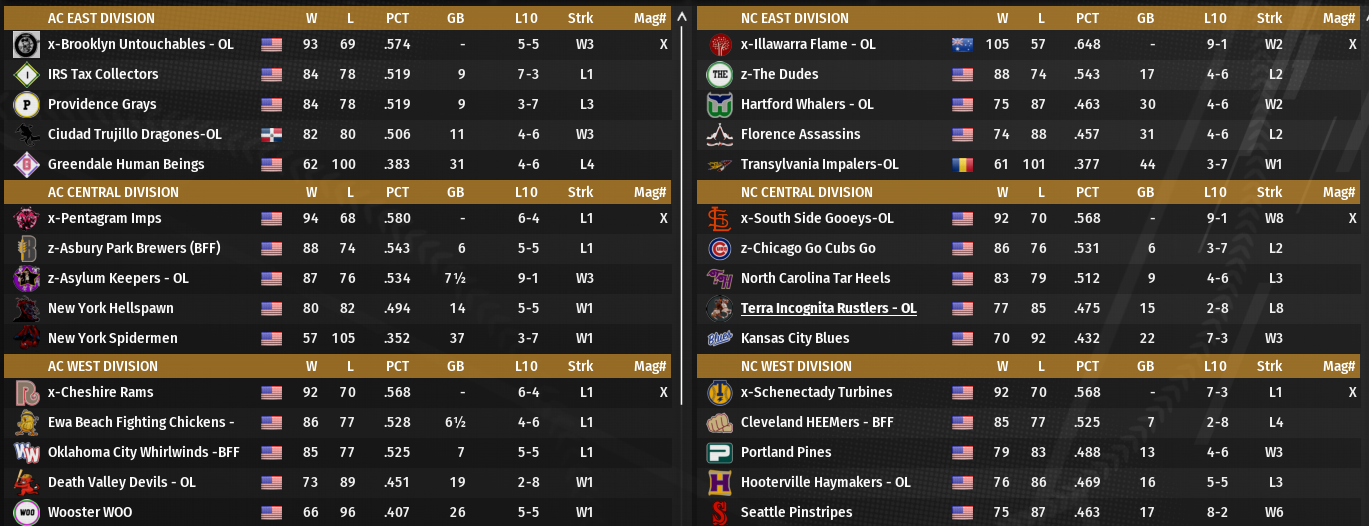Select the Schenectady Turbines team name
Image resolution: width=1369 pixels, height=526 pixels.
click(x=816, y=392)
